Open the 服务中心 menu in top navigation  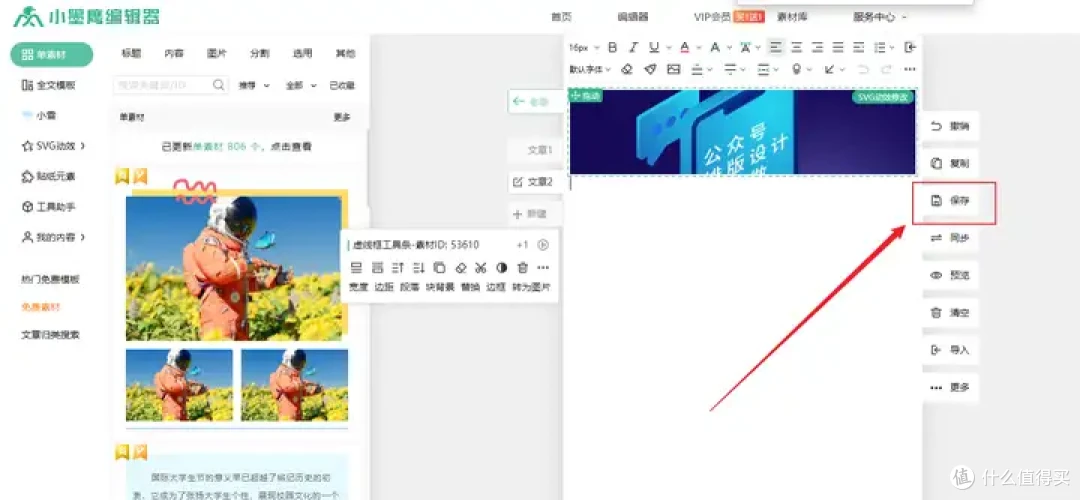click(x=880, y=17)
